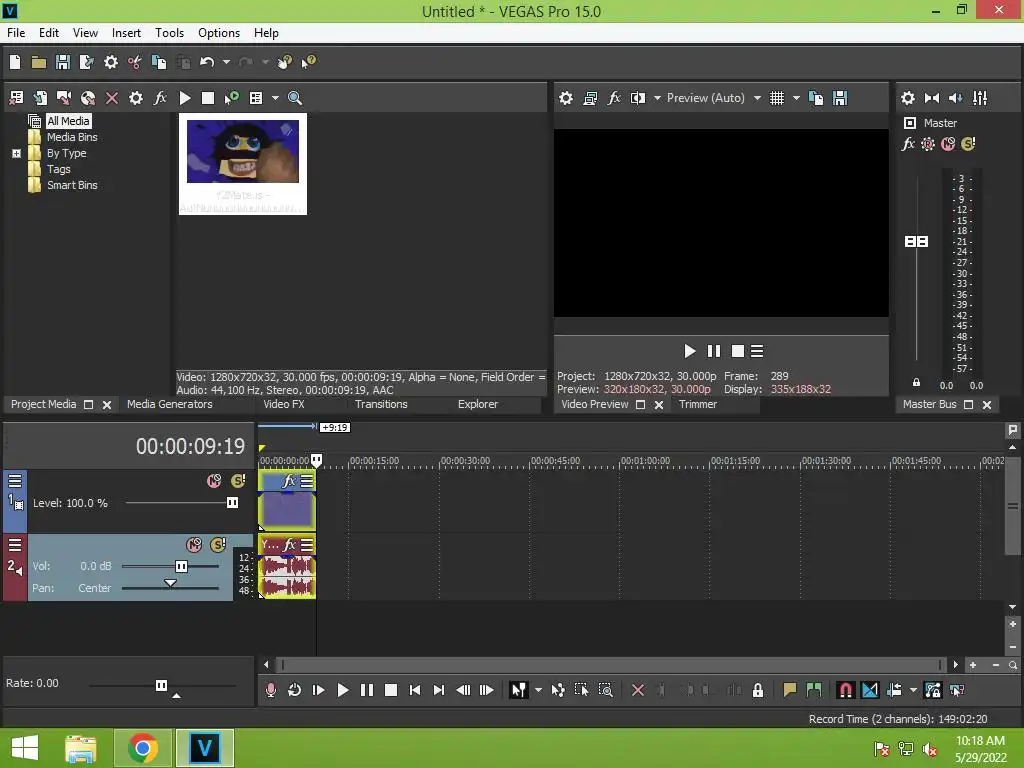
Task: Adjust audio track Vol slider handle
Action: point(181,566)
